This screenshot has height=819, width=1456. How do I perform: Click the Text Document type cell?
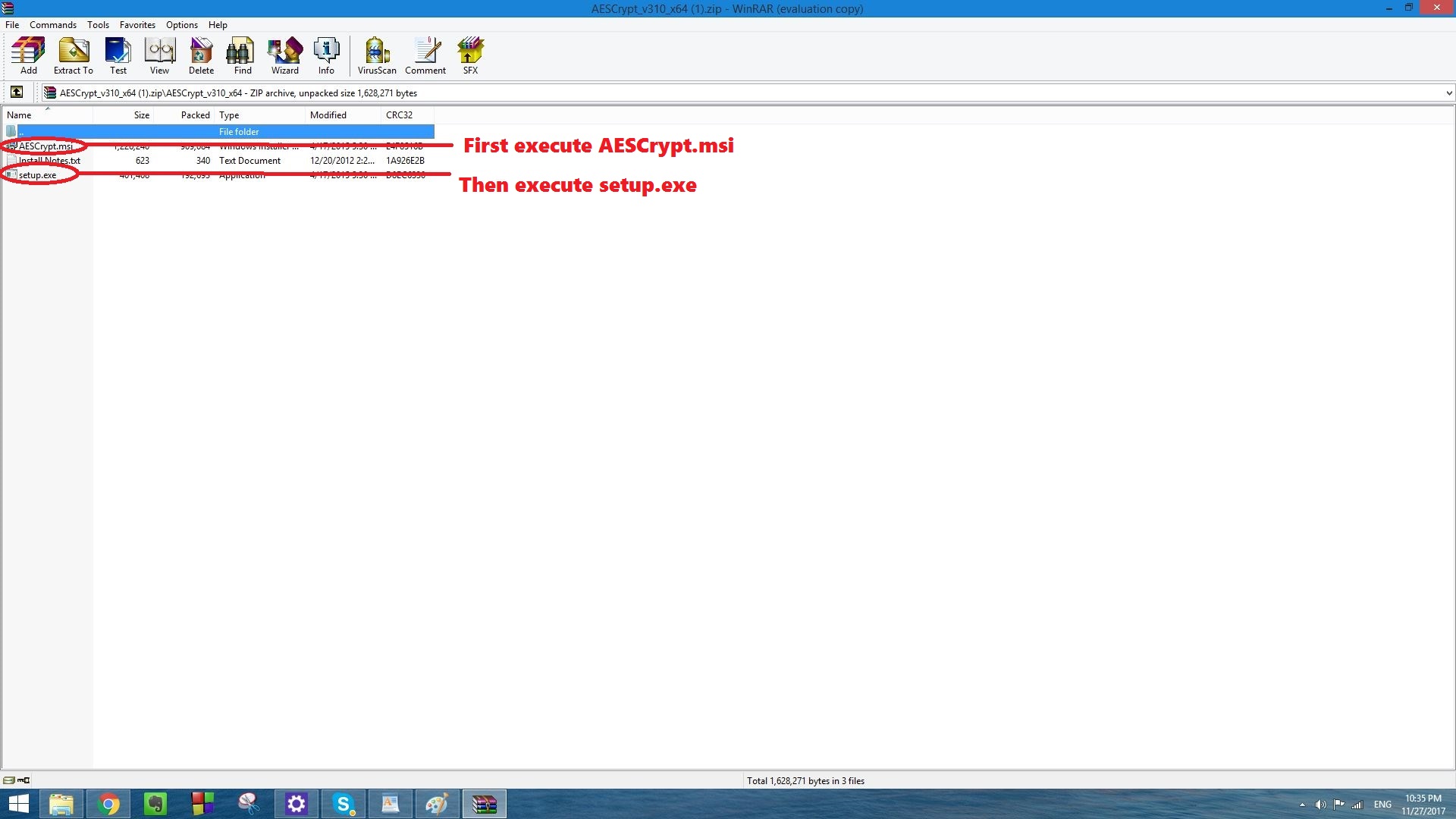tap(249, 161)
